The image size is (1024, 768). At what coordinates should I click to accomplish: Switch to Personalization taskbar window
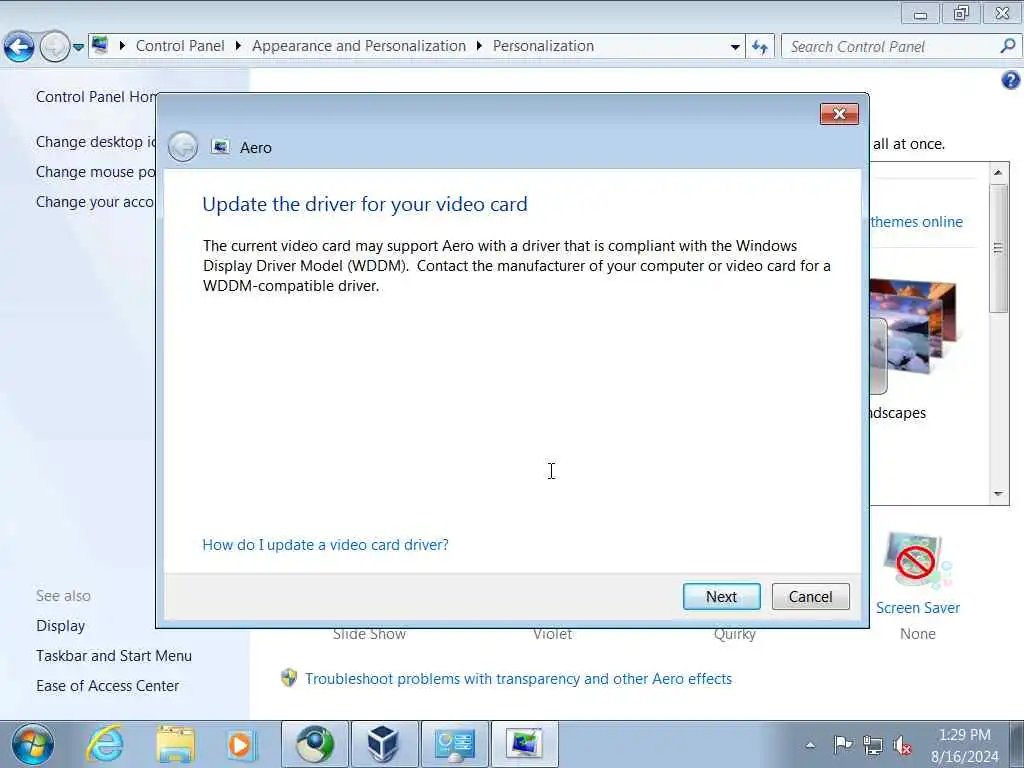(x=524, y=744)
